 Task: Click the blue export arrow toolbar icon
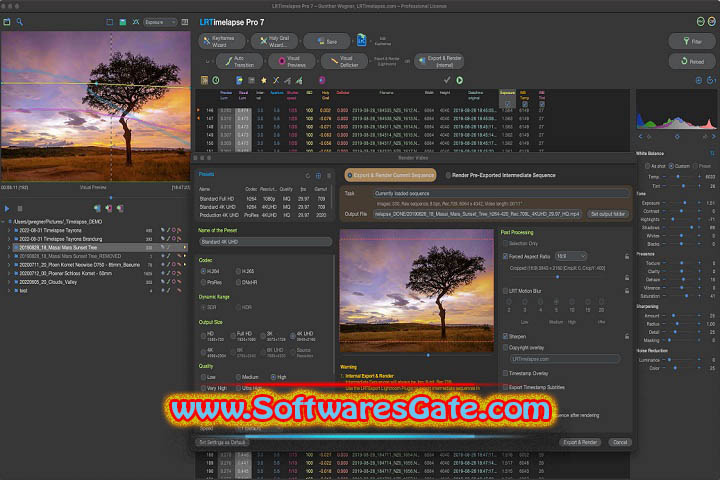coord(239,80)
